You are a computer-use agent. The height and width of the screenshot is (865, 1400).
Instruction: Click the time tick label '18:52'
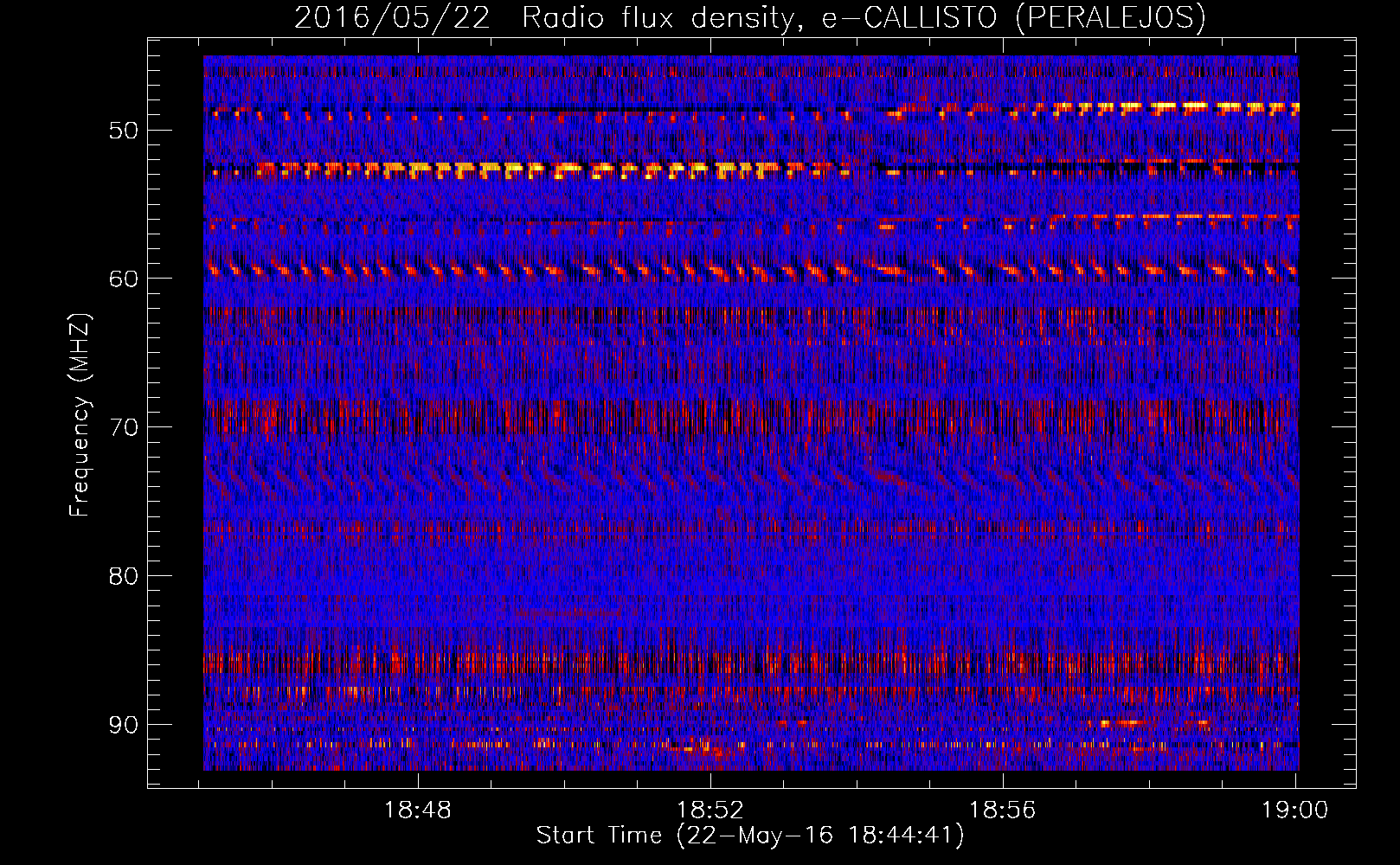point(710,811)
